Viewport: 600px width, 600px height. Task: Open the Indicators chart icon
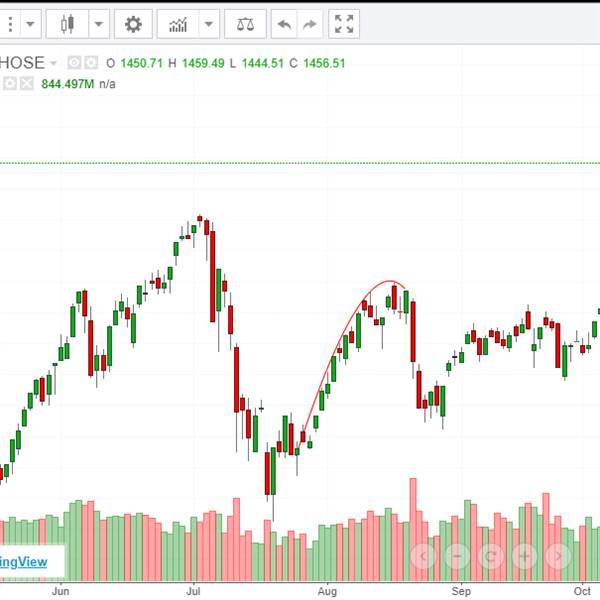[178, 24]
